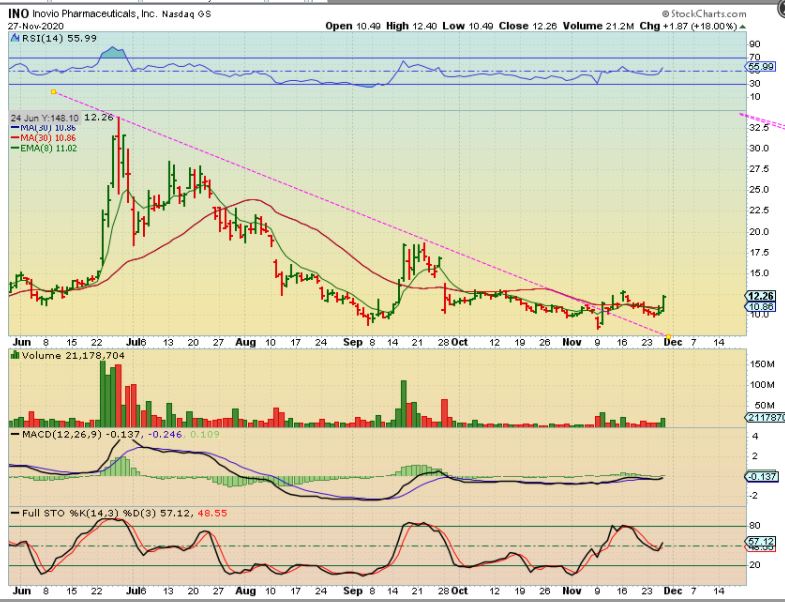Click the Nasdaq GS exchange label
The image size is (785, 602).
[186, 14]
